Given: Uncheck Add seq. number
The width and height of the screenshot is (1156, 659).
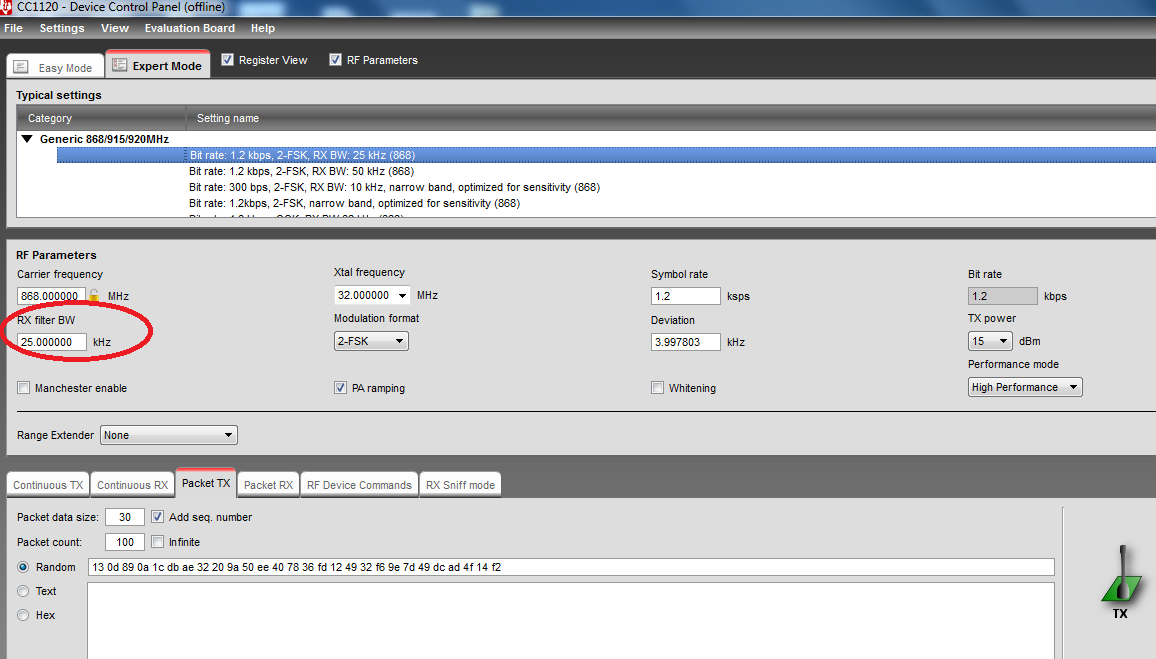Looking at the screenshot, I should tap(157, 517).
